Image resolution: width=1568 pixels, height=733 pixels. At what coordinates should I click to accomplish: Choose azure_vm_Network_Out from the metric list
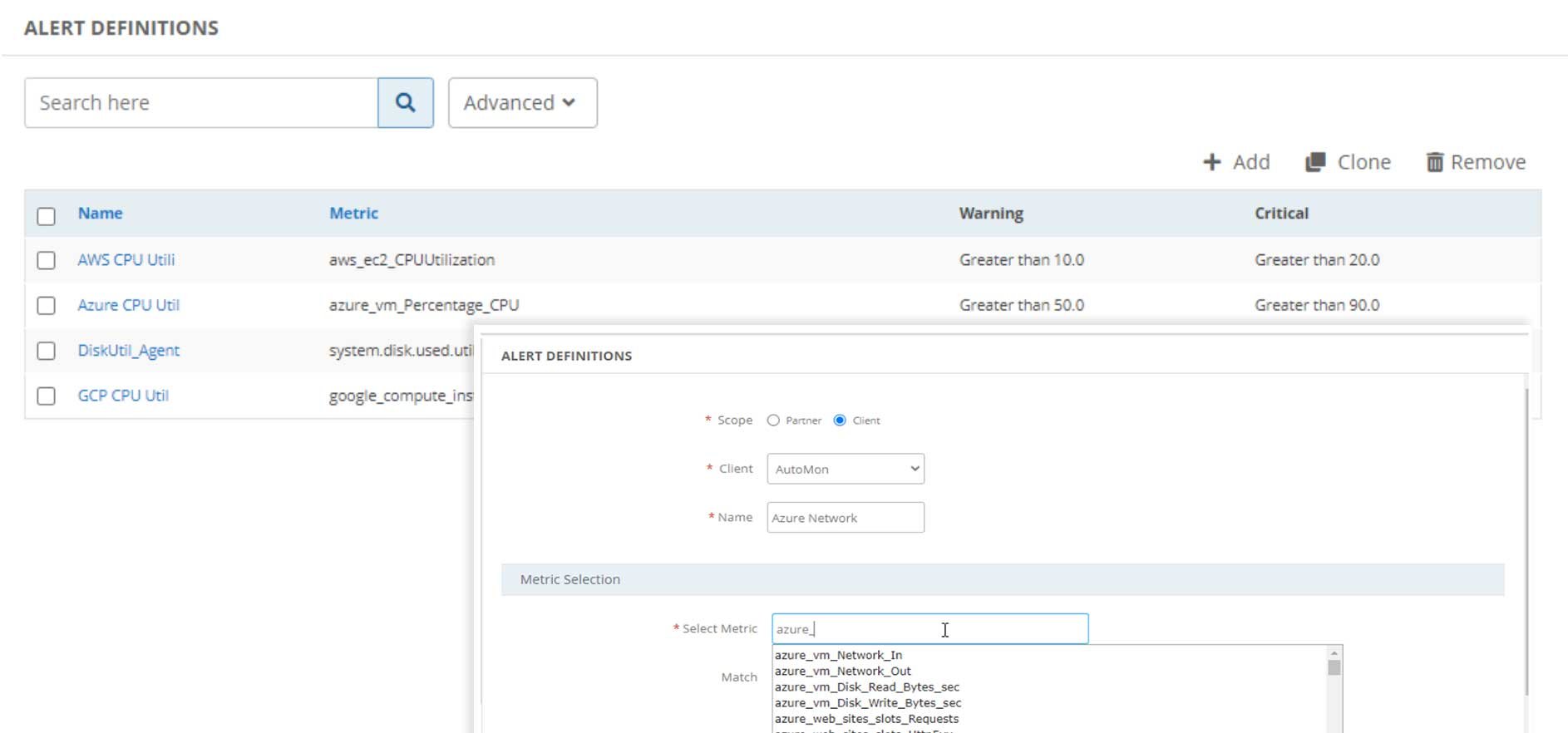pos(843,671)
